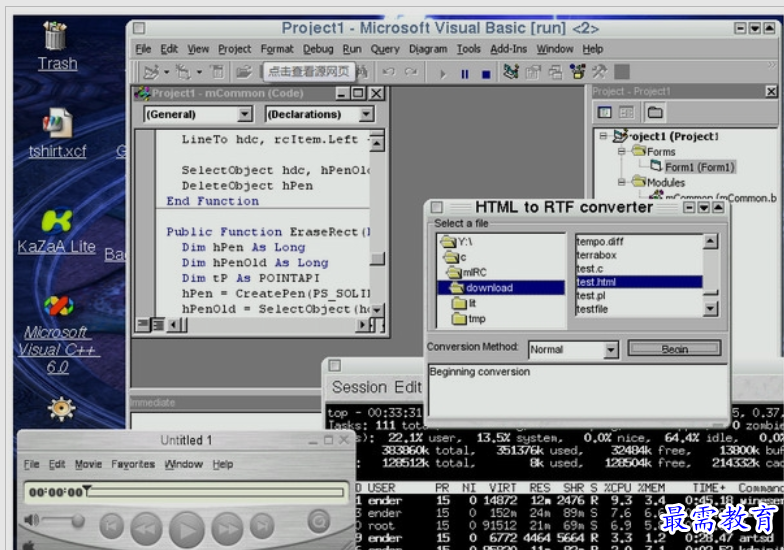Open the Properties Window toolbar icon
The image size is (784, 550).
[533, 72]
